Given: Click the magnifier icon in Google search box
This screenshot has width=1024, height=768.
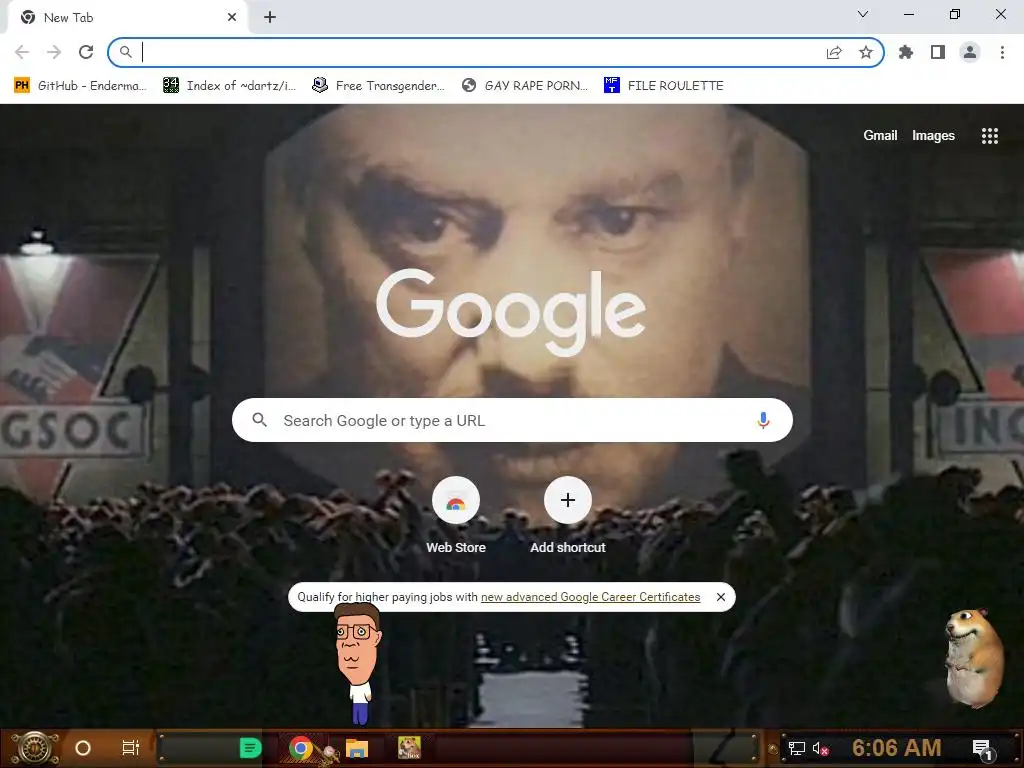Looking at the screenshot, I should 259,420.
